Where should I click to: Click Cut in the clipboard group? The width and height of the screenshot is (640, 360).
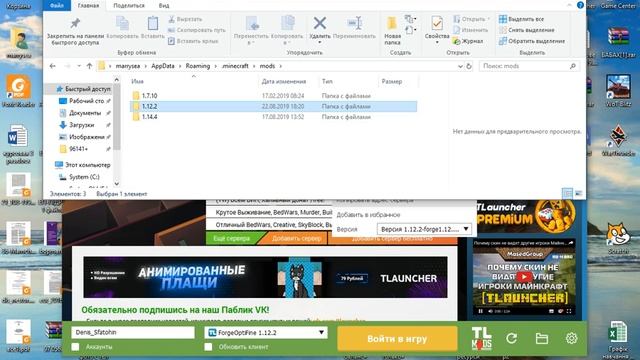(185, 19)
